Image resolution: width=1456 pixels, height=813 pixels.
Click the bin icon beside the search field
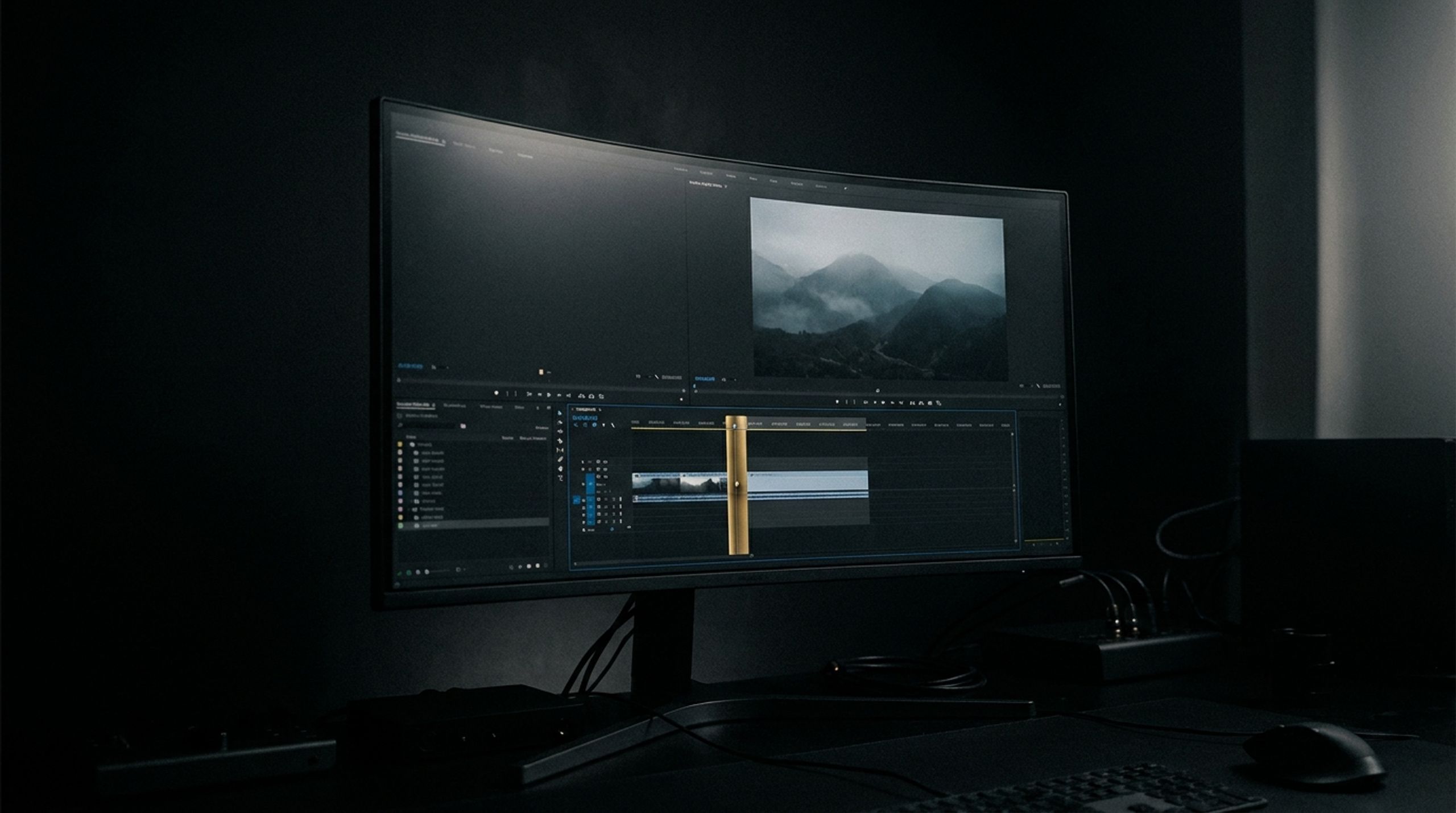pos(463,426)
